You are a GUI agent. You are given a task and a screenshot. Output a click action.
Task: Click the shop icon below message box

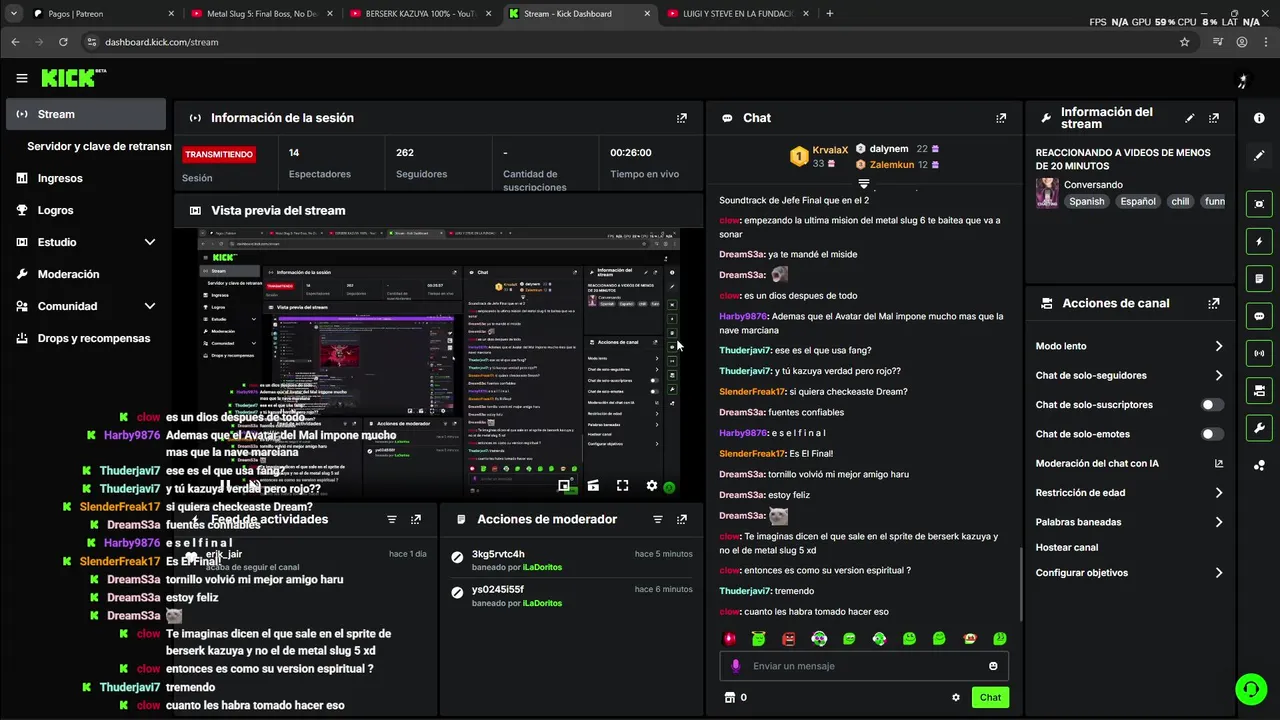(x=729, y=698)
